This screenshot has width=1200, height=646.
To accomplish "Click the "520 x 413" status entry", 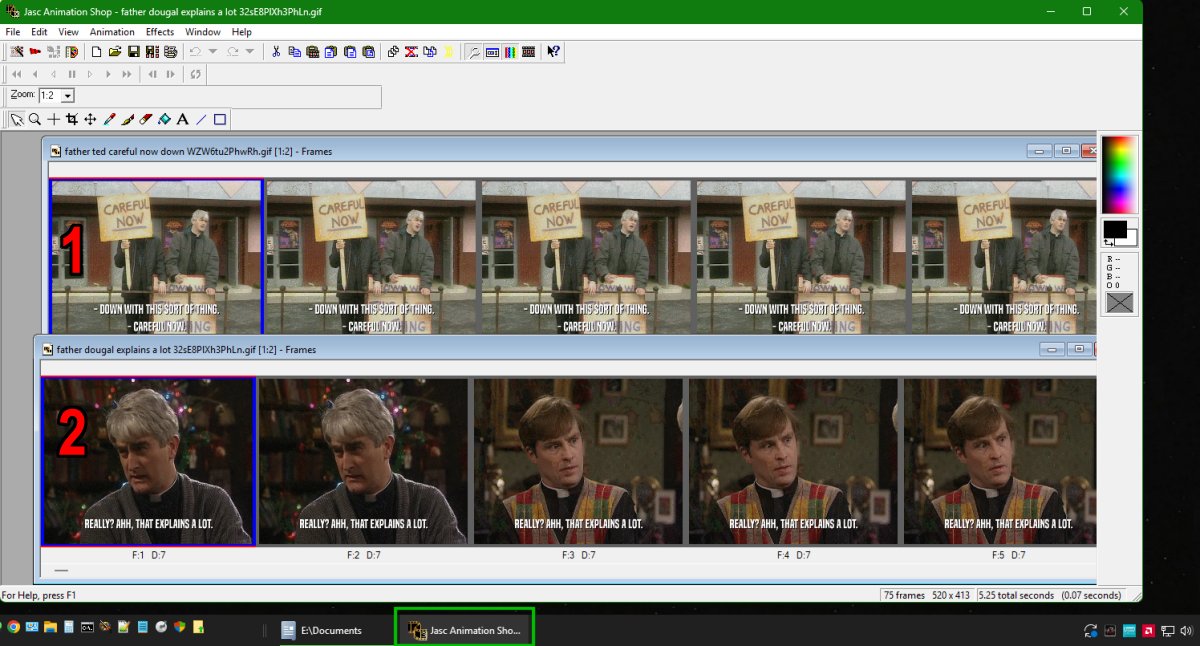I will click(x=951, y=595).
